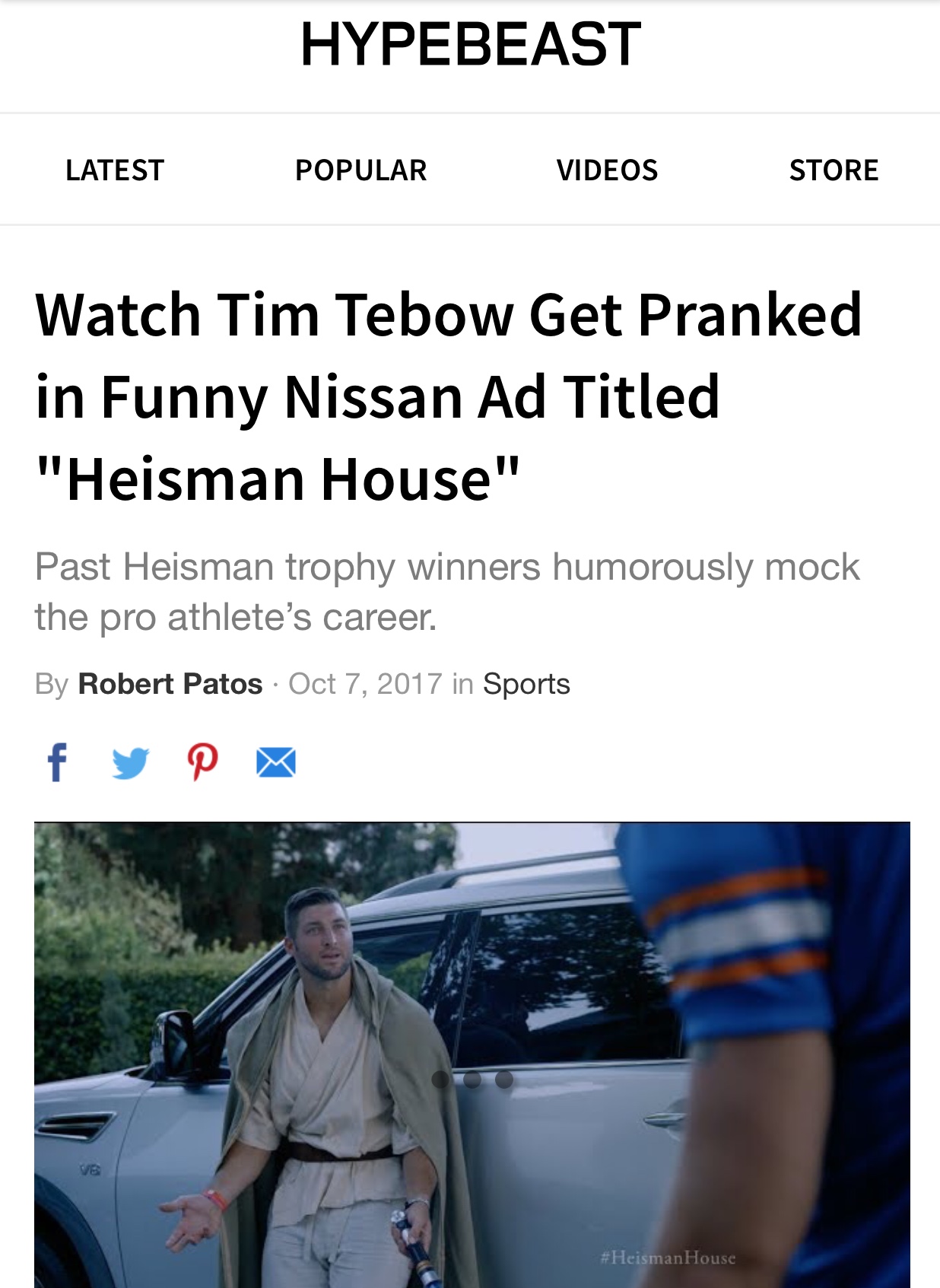Click the "By" byline label

point(52,684)
